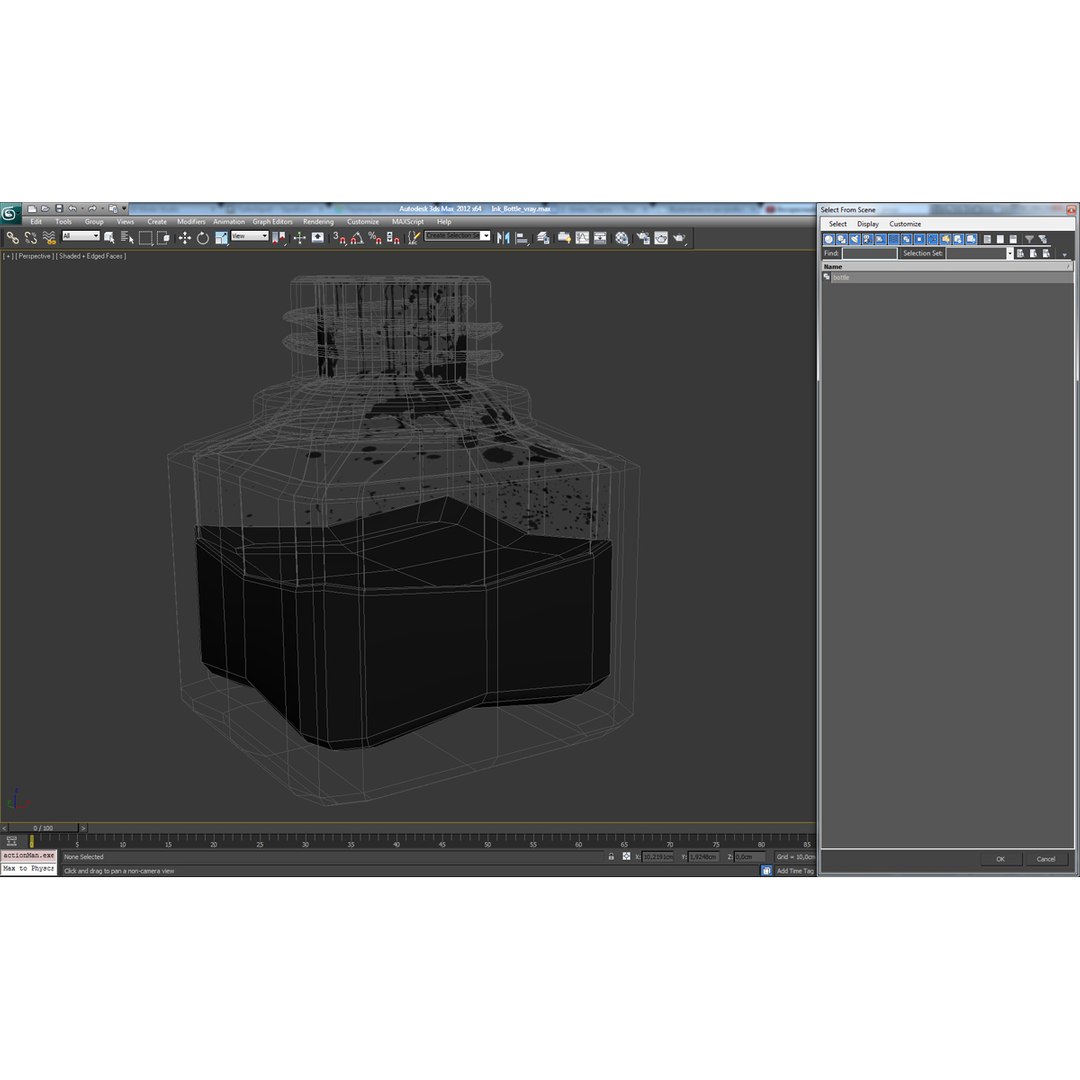Image resolution: width=1080 pixels, height=1080 pixels.
Task: Open the MAXScript menu
Action: pyautogui.click(x=408, y=222)
